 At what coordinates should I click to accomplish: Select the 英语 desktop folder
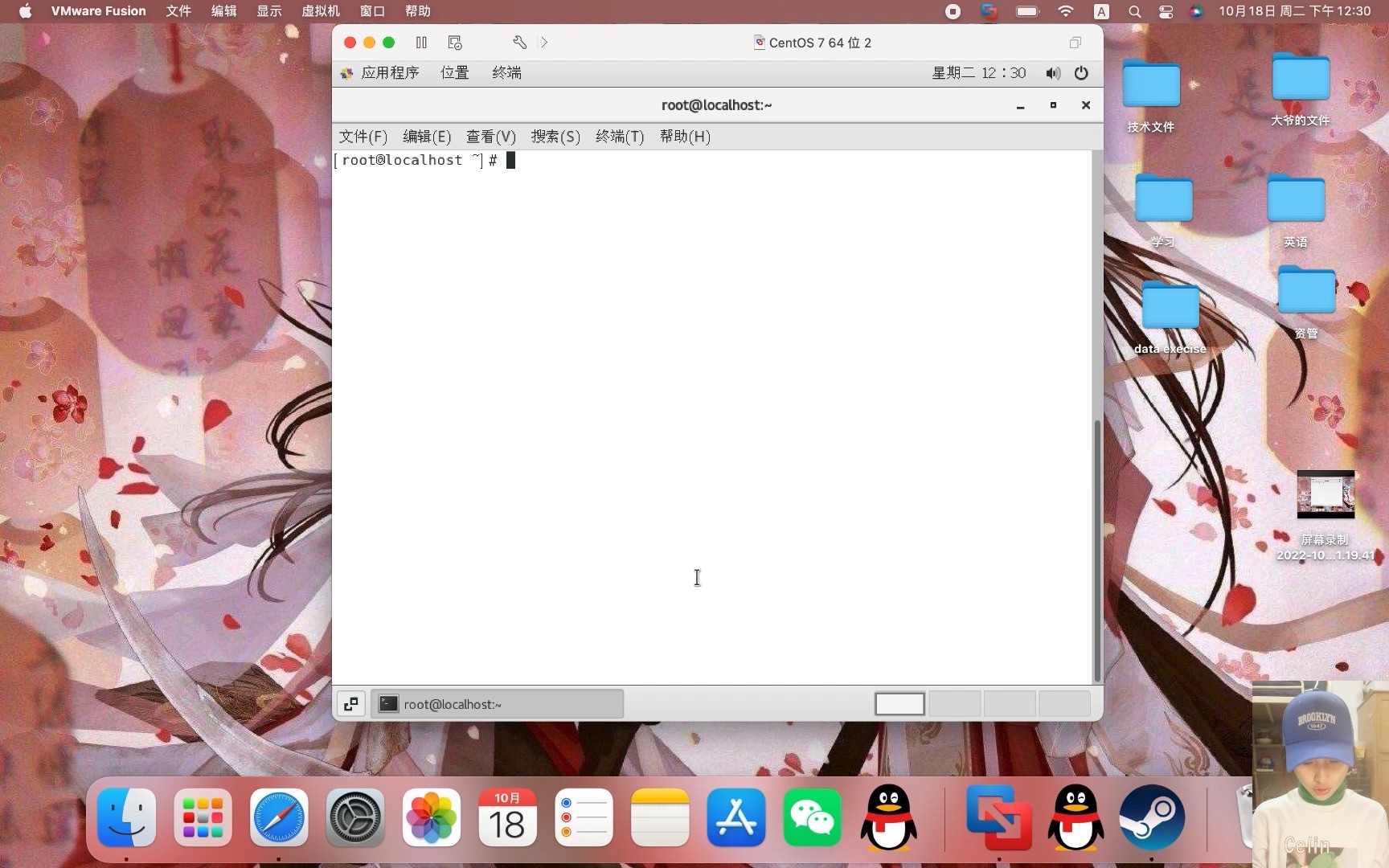click(x=1296, y=211)
